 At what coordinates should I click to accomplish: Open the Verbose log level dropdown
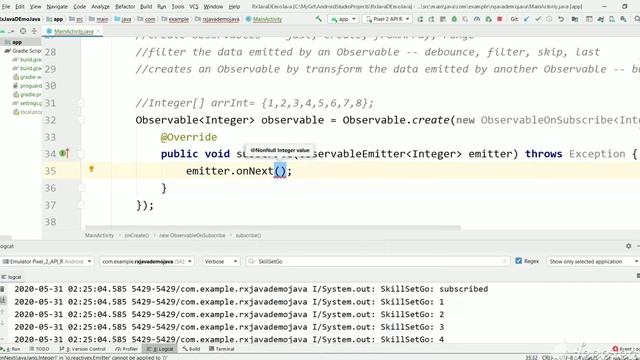pos(221,261)
